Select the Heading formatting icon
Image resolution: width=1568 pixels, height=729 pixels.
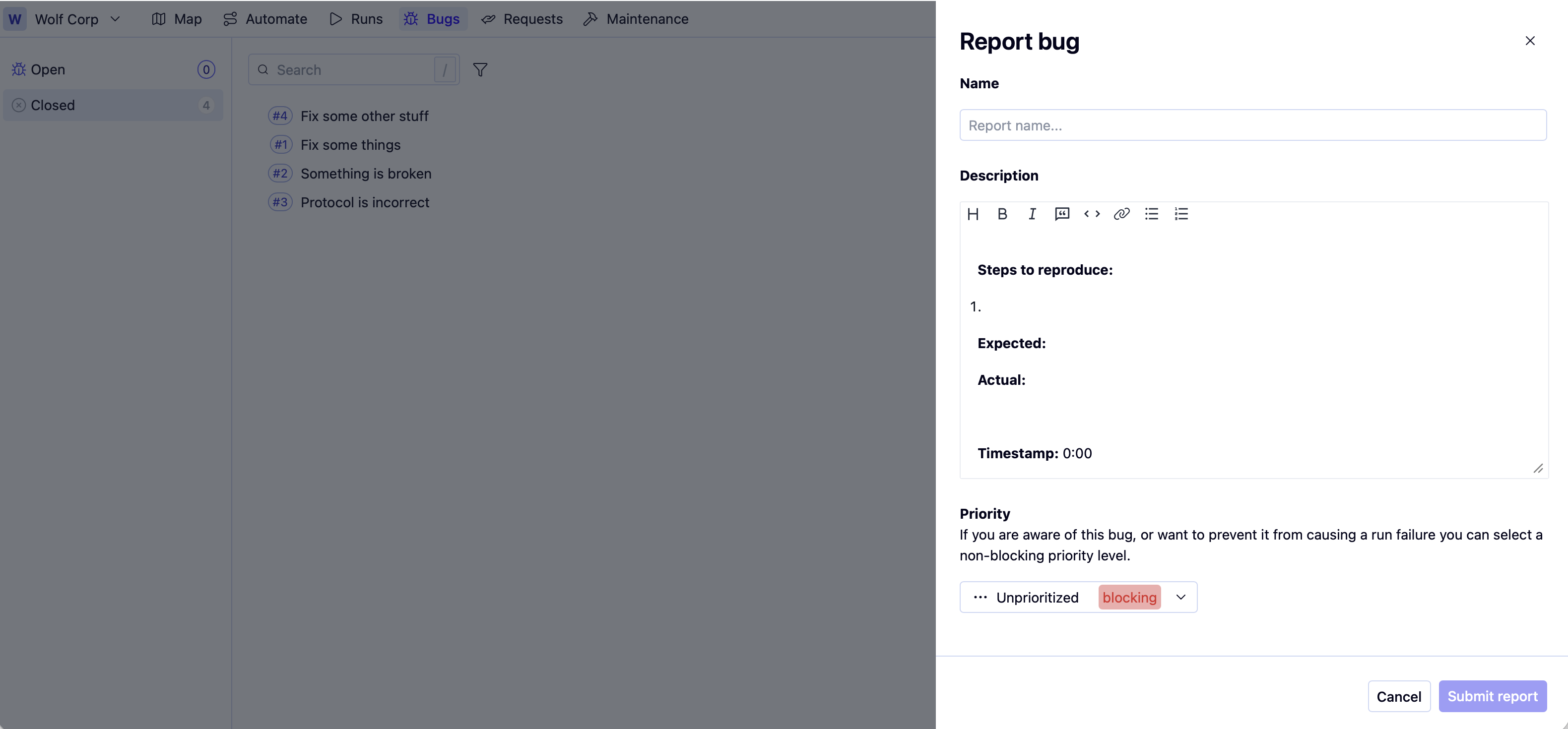[973, 214]
